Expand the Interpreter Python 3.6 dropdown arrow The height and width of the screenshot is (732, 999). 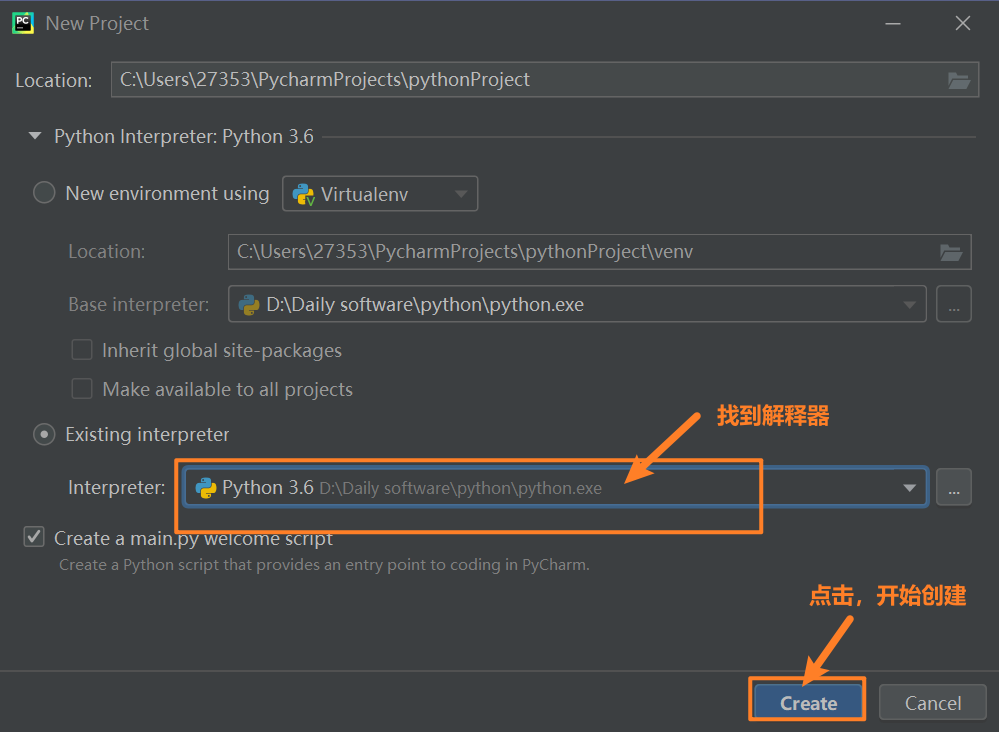pyautogui.click(x=909, y=488)
